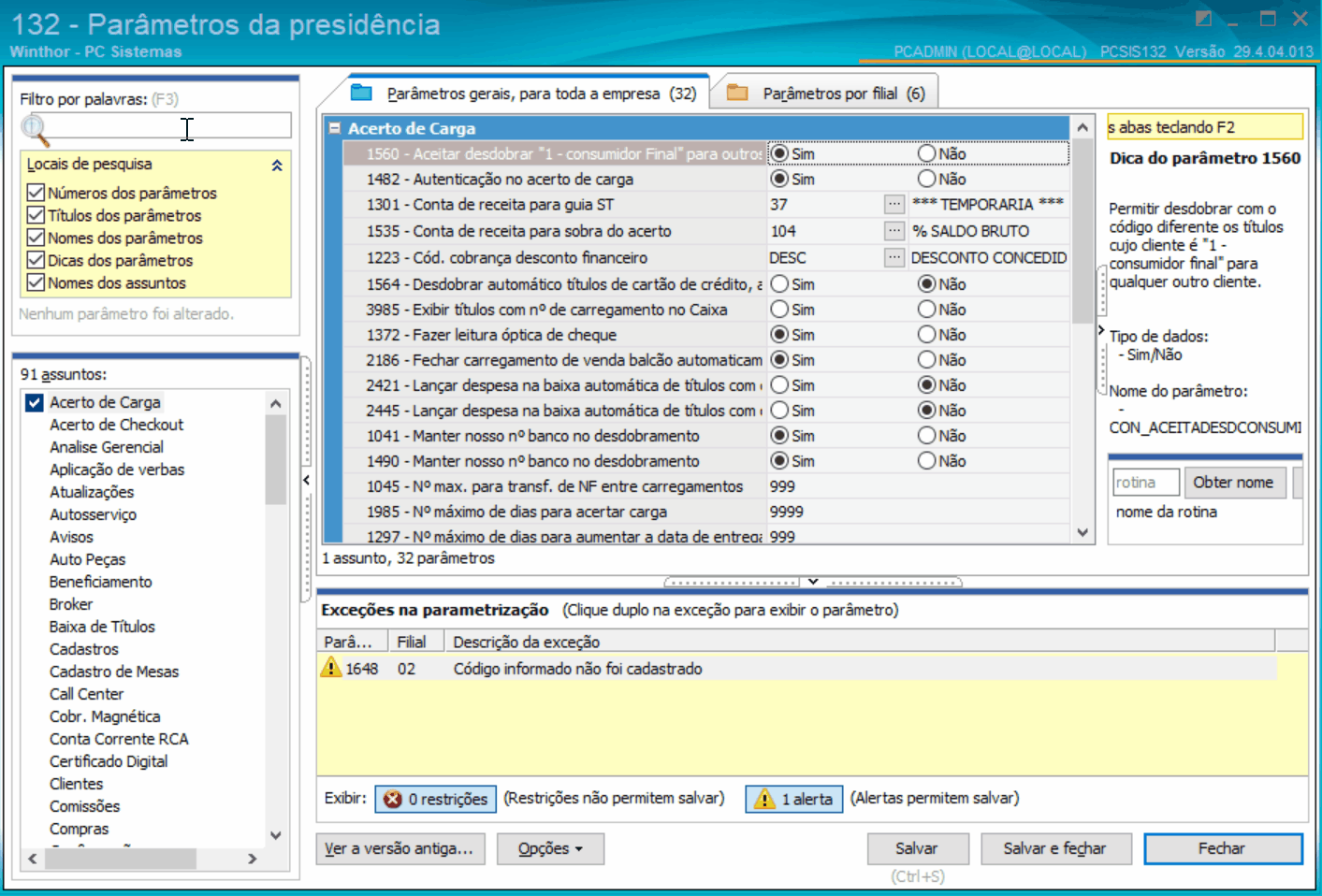1322x896 pixels.
Task: Expand the tip panel splitter arrow
Action: point(1101,330)
